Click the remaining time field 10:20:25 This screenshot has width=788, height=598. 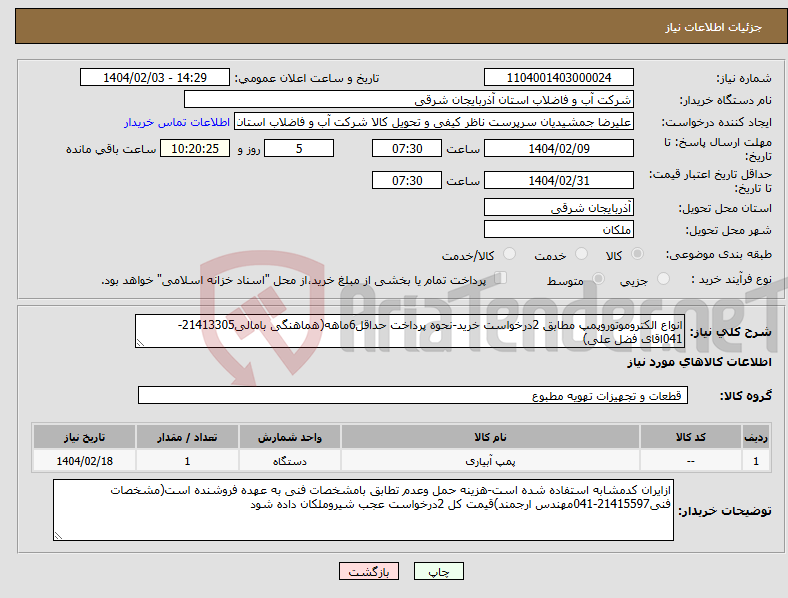(x=195, y=149)
